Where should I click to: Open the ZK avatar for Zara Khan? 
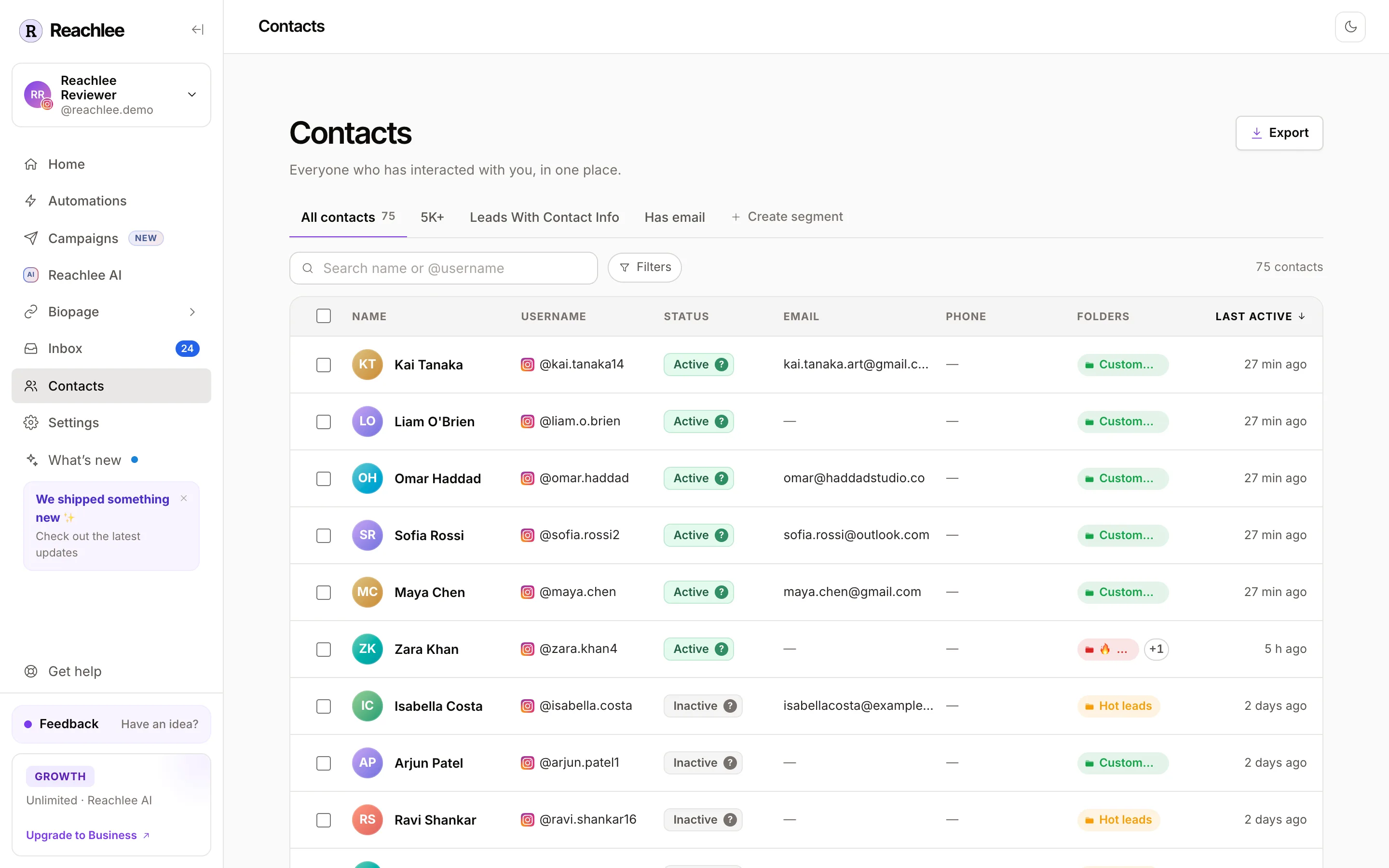(x=368, y=649)
